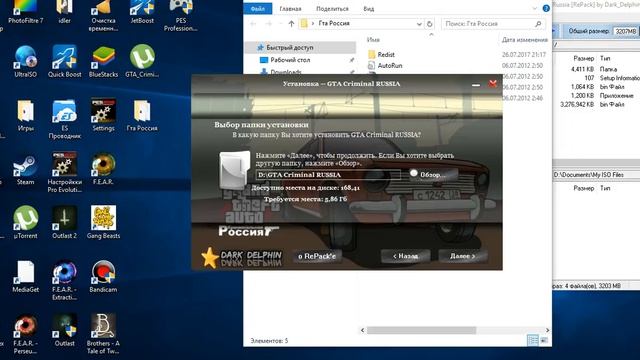Image resolution: width=640 pixels, height=360 pixels.
Task: Switch Explorer to large icons view
Action: [x=544, y=340]
